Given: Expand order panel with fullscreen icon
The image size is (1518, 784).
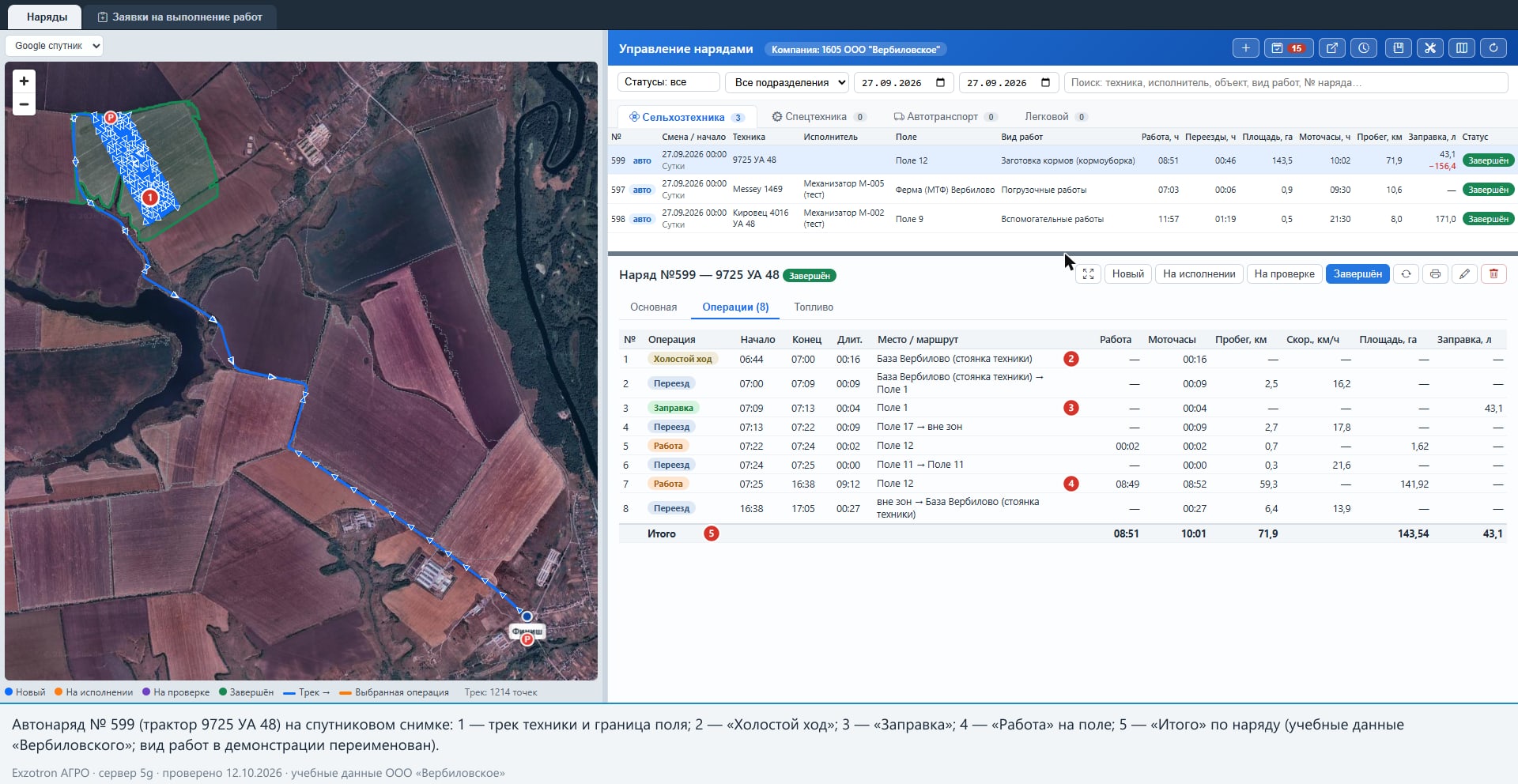Looking at the screenshot, I should coord(1088,274).
